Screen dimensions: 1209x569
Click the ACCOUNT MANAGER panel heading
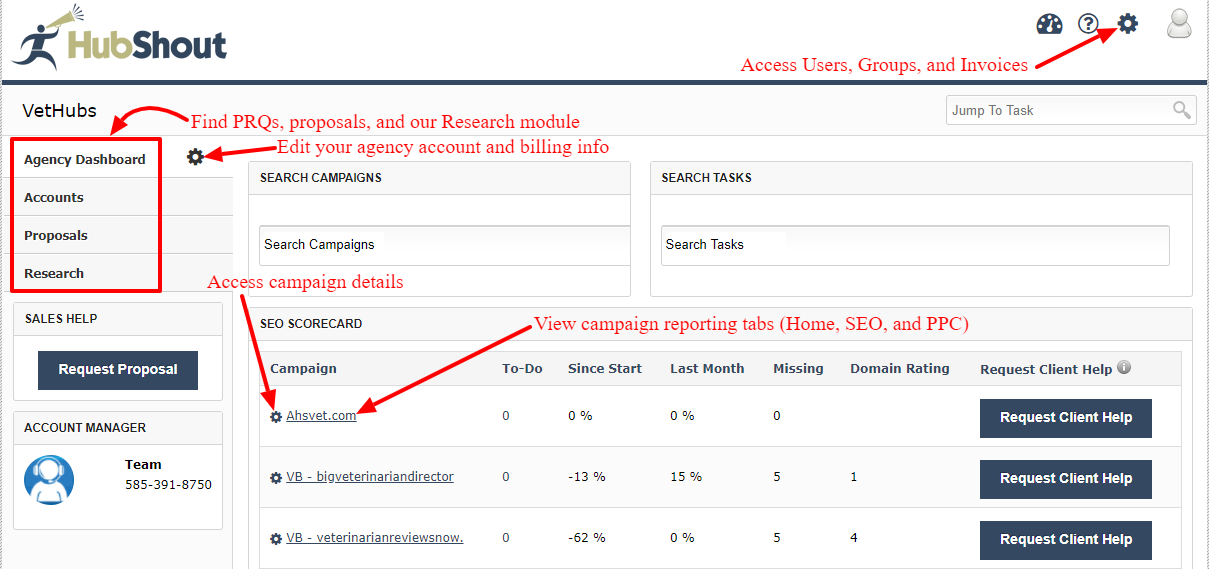(85, 428)
